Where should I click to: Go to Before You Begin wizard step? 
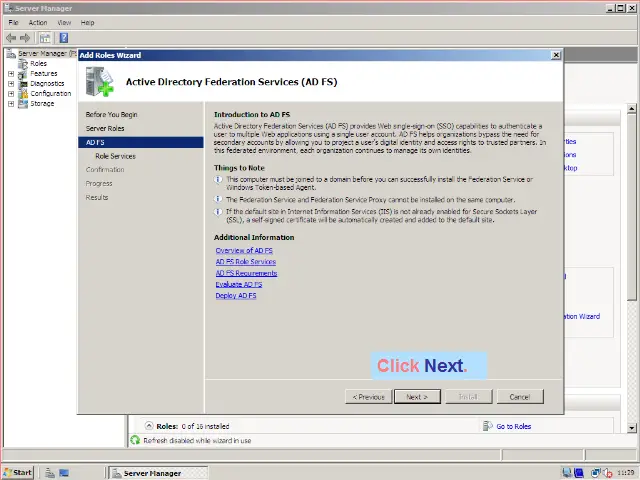tap(111, 115)
